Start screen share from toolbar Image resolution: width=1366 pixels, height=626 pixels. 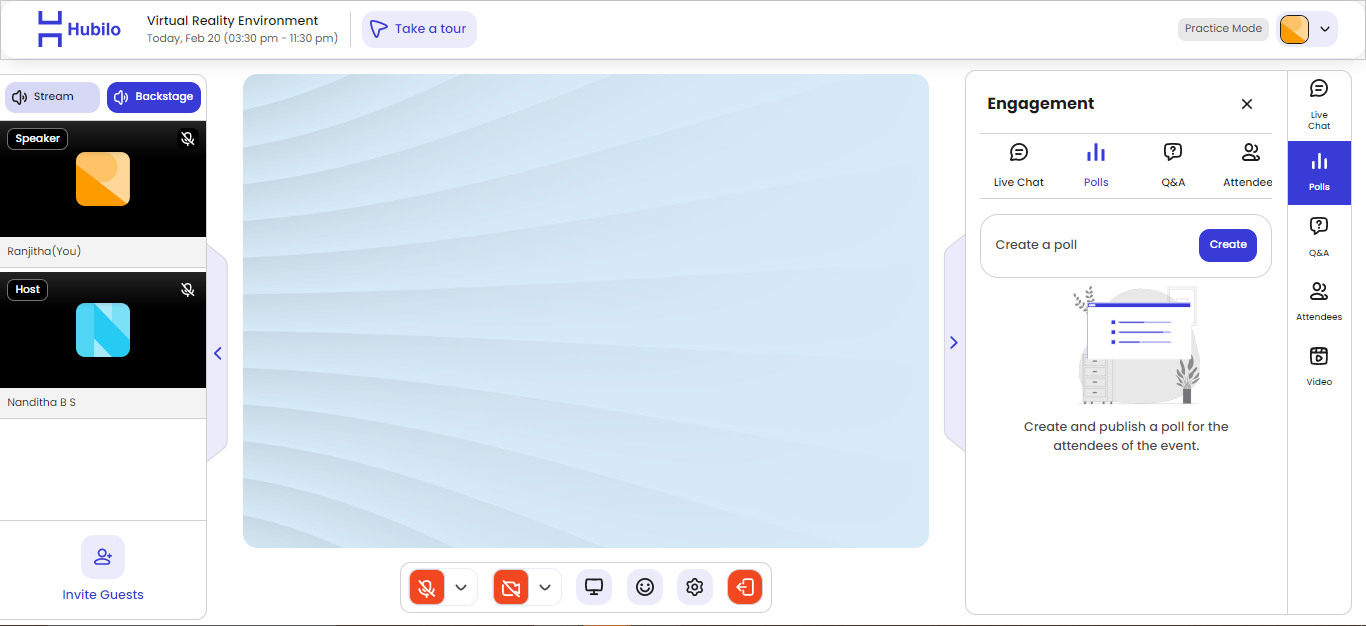(594, 587)
